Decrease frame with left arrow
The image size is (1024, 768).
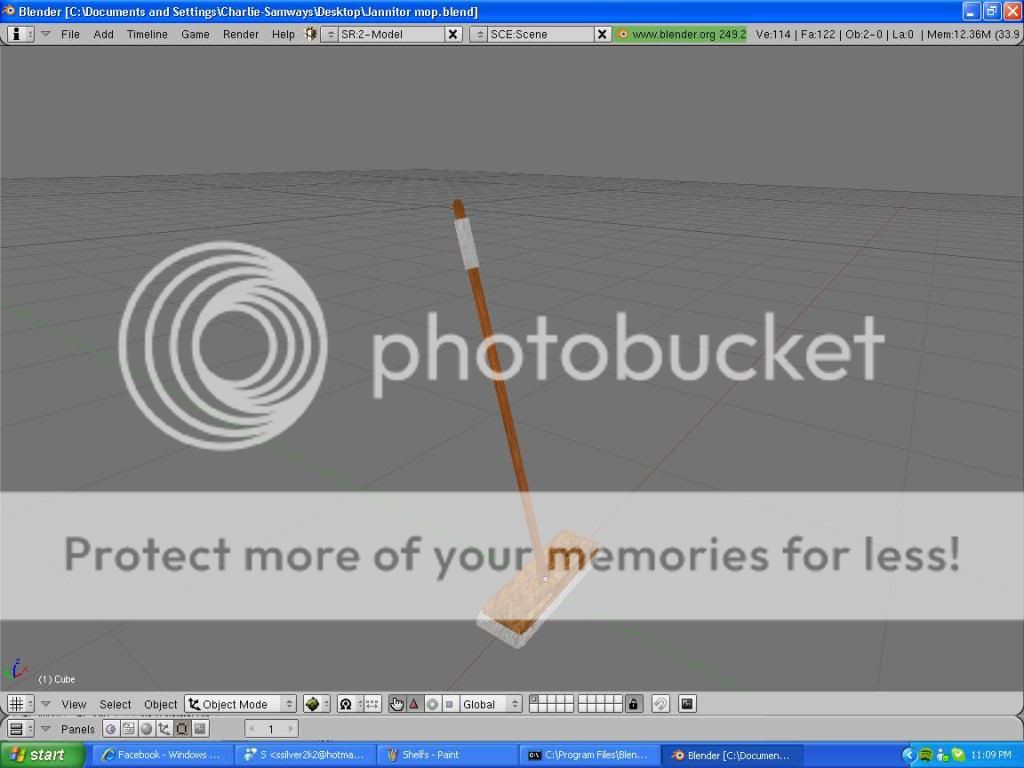(x=252, y=729)
